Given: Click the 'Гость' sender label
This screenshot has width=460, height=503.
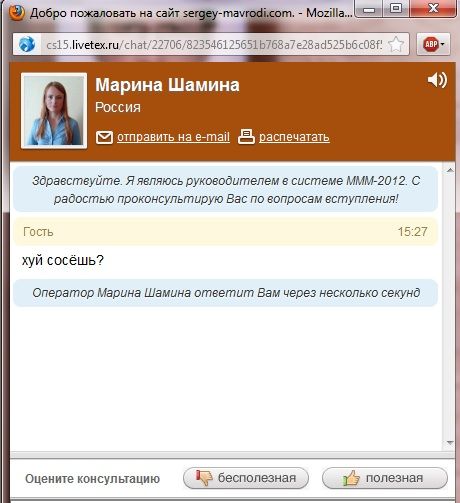Looking at the screenshot, I should tap(38, 232).
